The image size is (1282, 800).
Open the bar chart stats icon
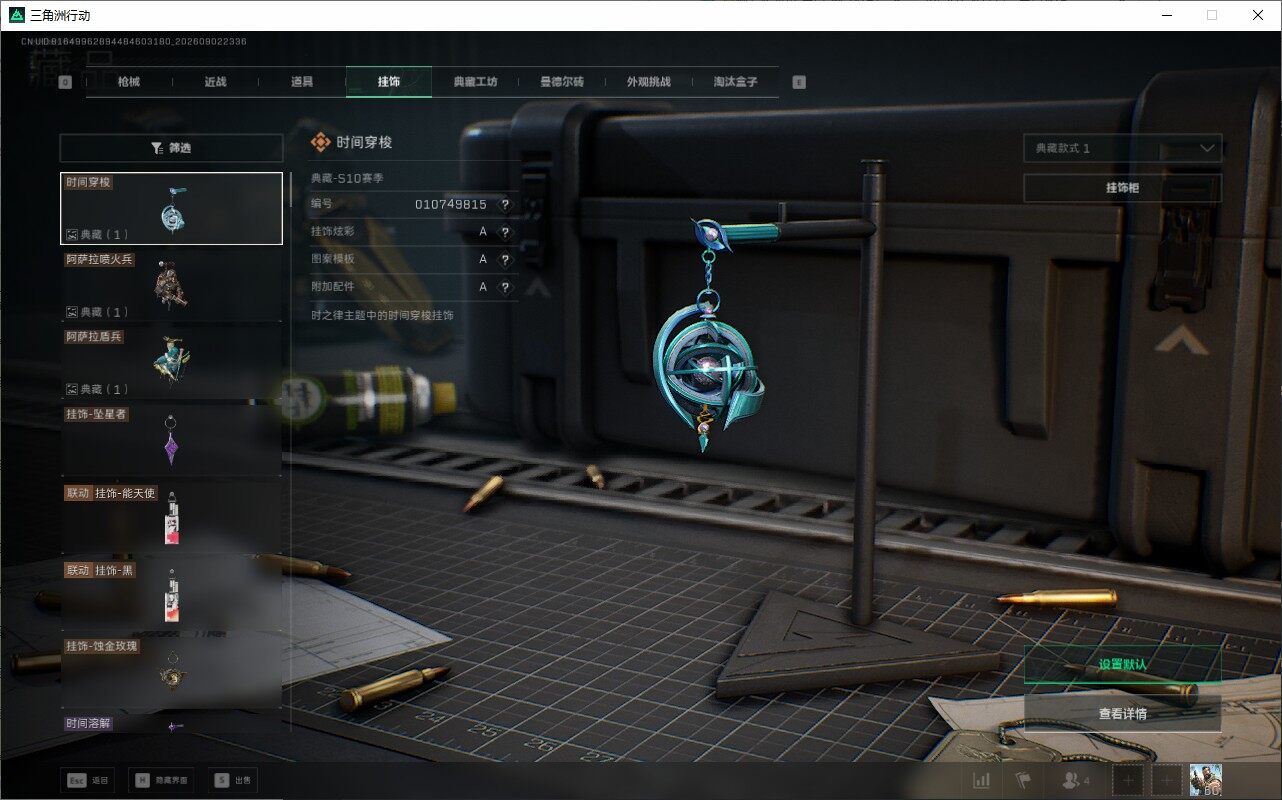(982, 780)
